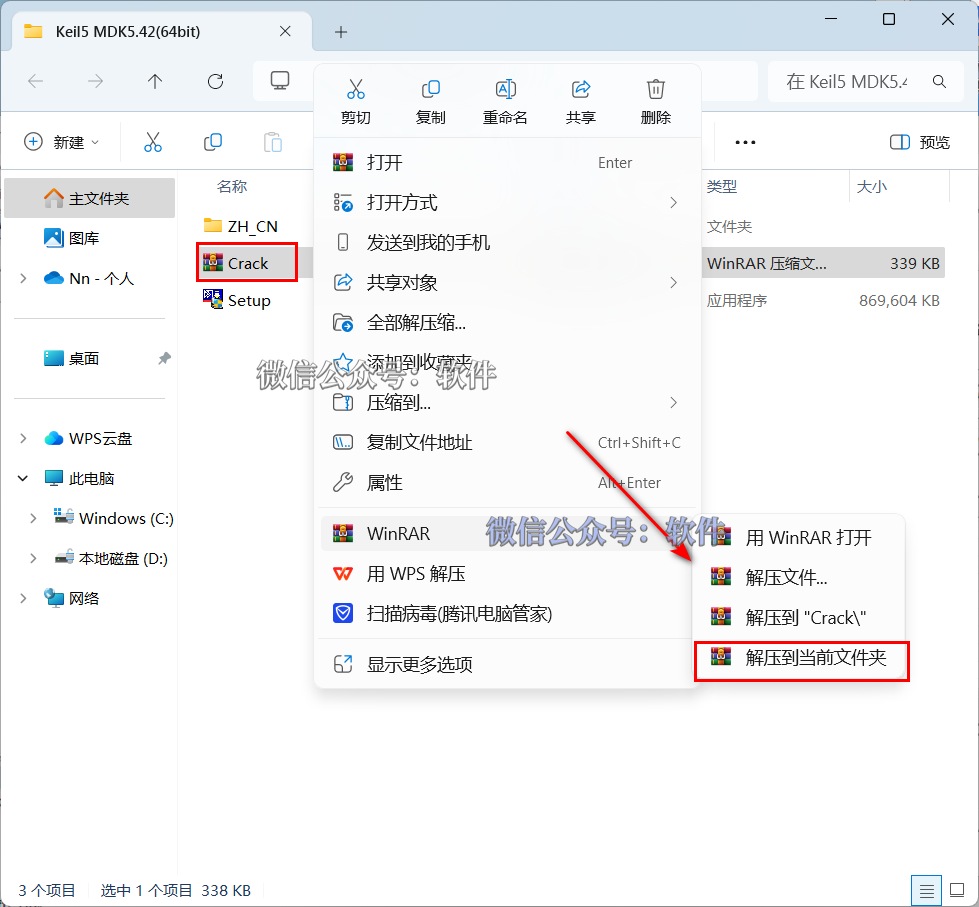Select Windows (C:) drive
The image size is (979, 907).
coord(113,518)
